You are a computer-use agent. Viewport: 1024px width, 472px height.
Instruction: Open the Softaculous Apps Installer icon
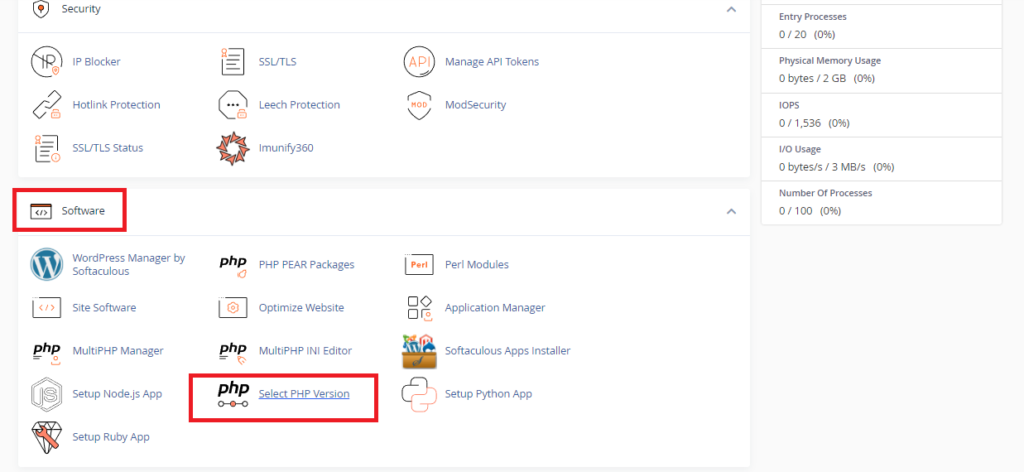(419, 351)
